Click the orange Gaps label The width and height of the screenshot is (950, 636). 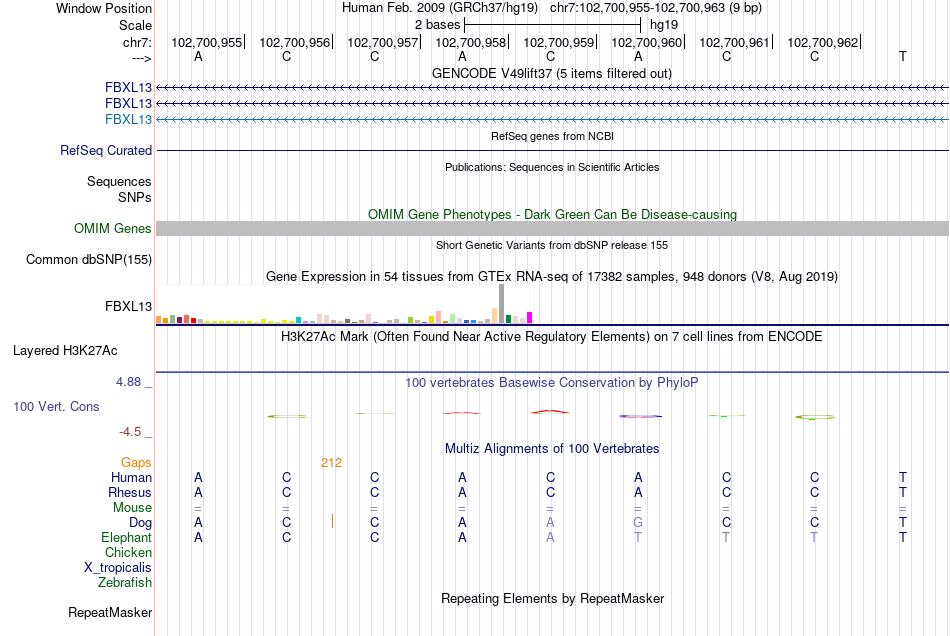[136, 462]
